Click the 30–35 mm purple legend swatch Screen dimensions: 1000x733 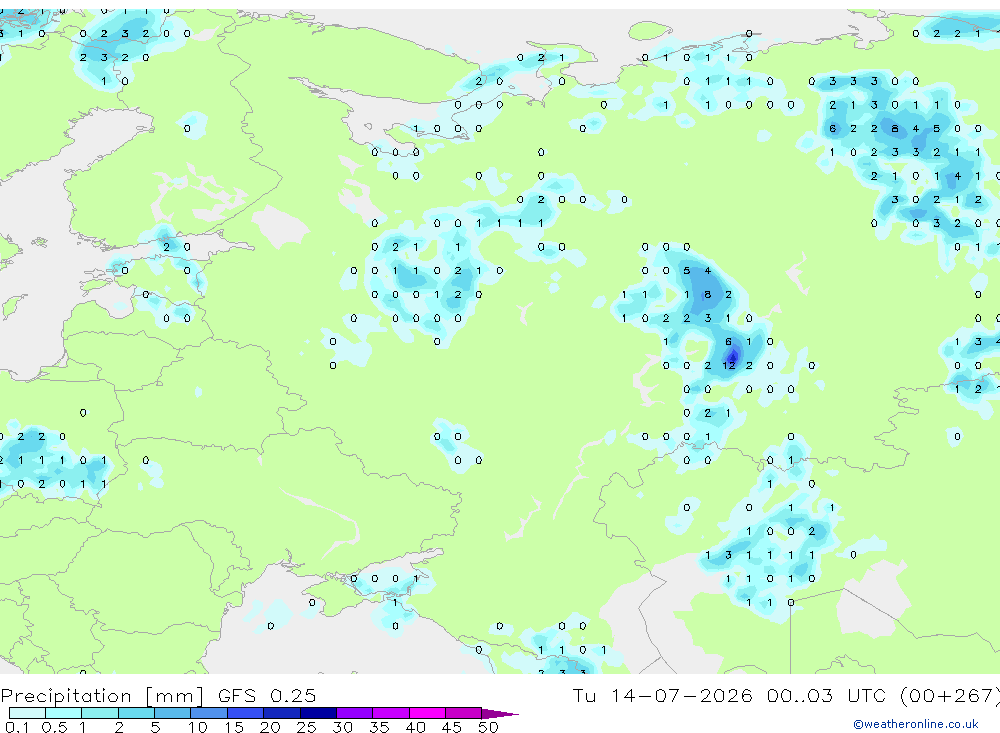pyautogui.click(x=355, y=713)
